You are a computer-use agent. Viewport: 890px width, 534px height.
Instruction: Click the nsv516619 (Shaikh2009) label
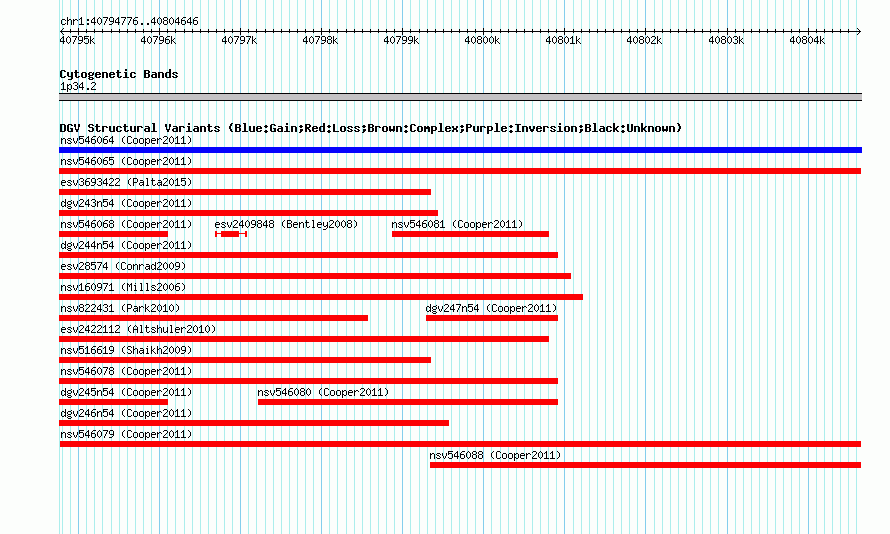[126, 350]
